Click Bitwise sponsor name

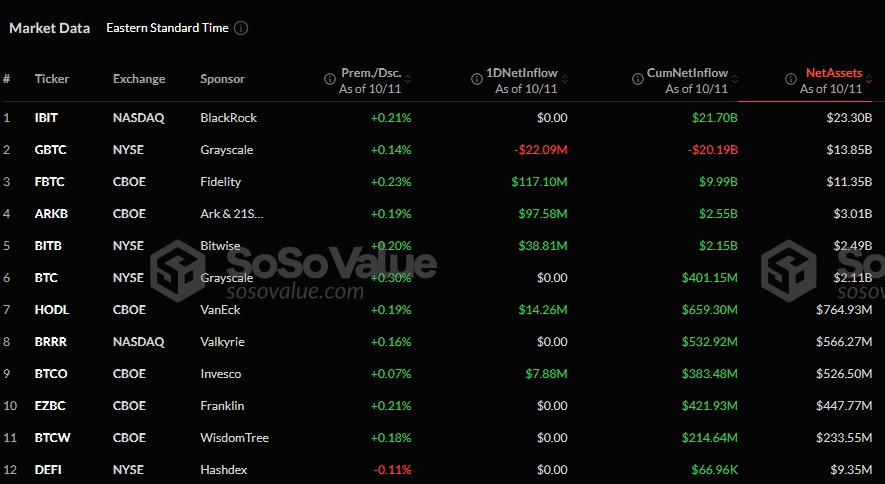[x=220, y=246]
